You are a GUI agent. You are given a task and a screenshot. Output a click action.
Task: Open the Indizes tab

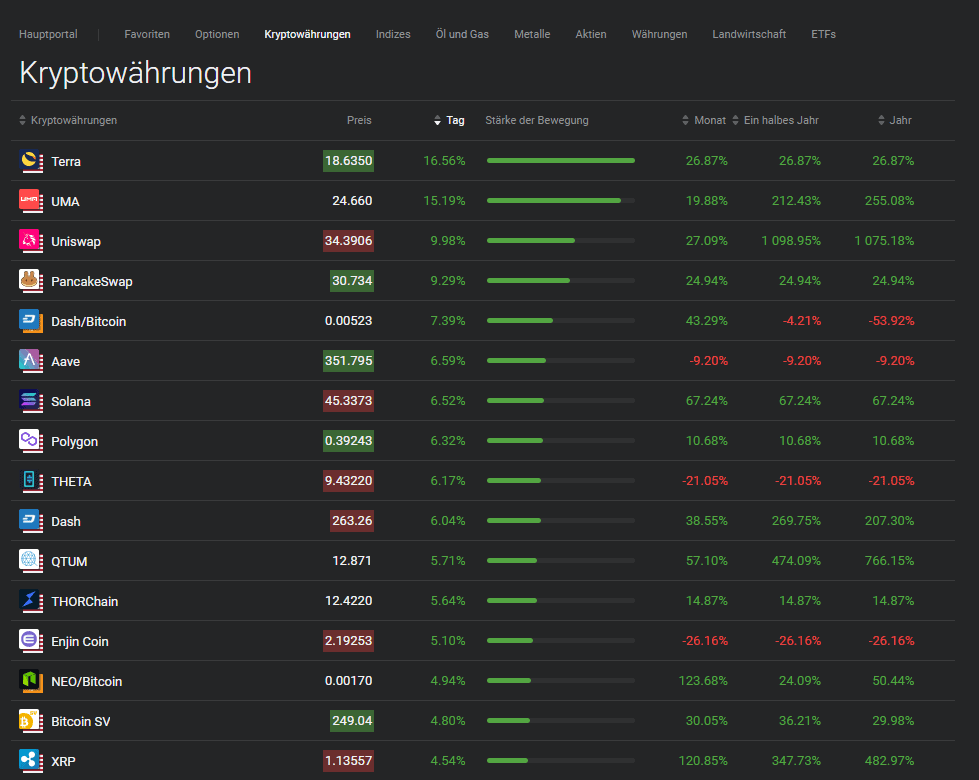pyautogui.click(x=393, y=34)
